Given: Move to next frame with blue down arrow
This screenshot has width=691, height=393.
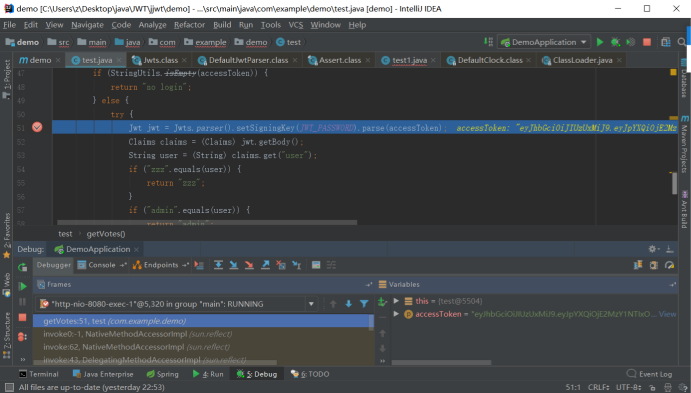Looking at the screenshot, I should pyautogui.click(x=349, y=304).
